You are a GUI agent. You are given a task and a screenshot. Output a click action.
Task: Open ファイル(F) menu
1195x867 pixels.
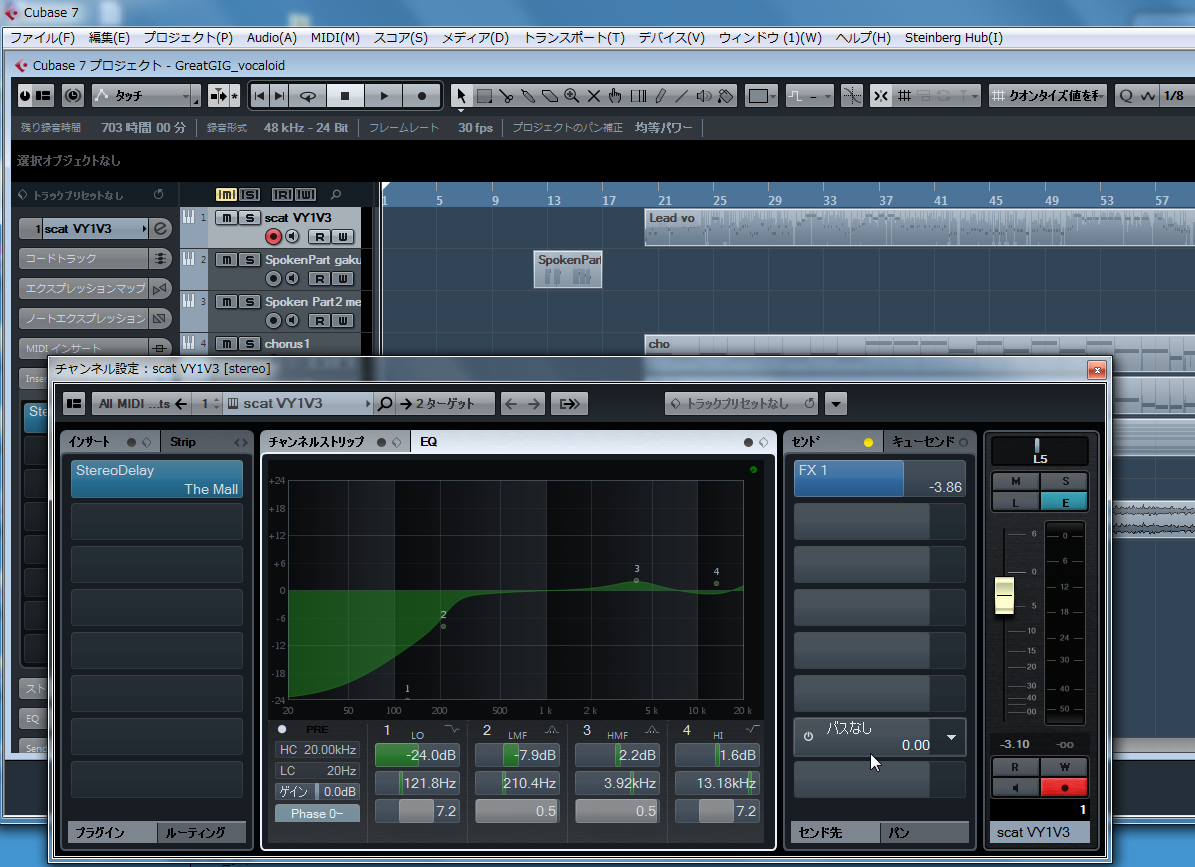[x=43, y=37]
